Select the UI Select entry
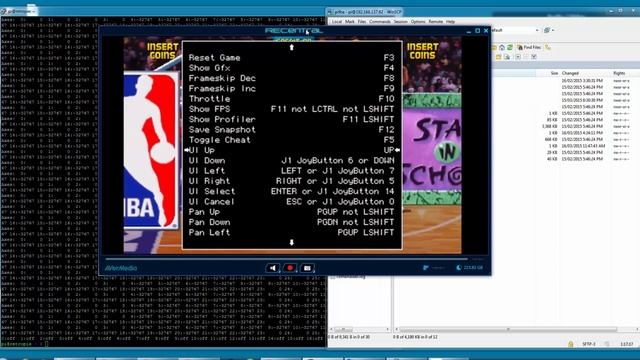This screenshot has width=640, height=360. [x=291, y=191]
